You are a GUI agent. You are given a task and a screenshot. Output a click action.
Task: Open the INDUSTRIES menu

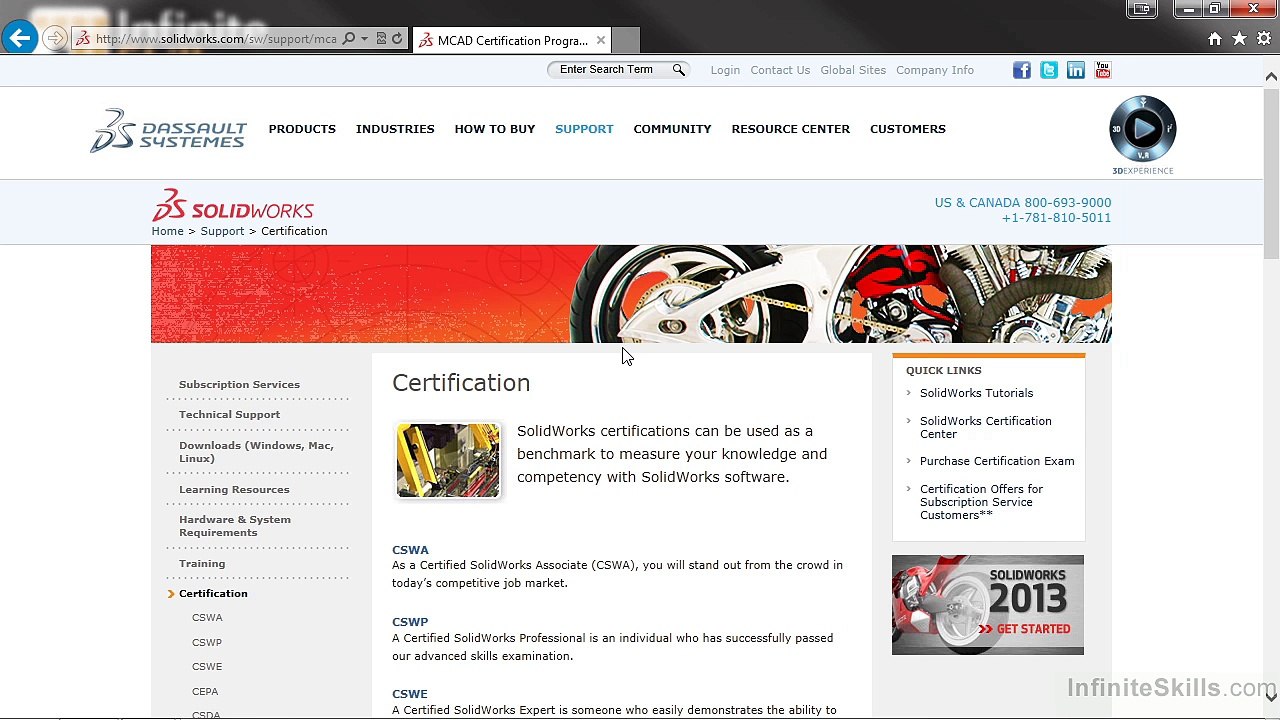pos(395,129)
